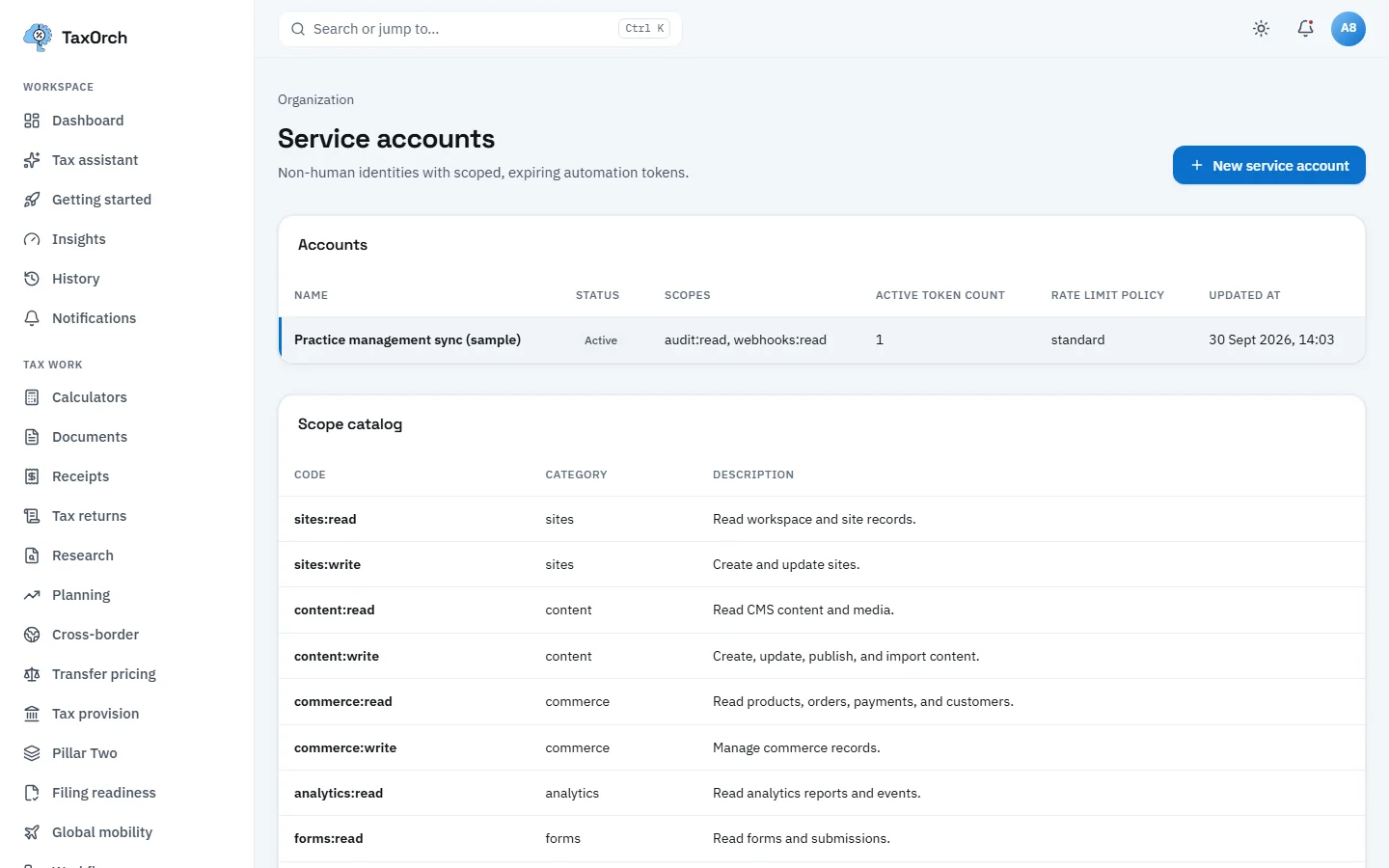
Task: Click the TaxOrch logo icon
Action: (x=38, y=37)
